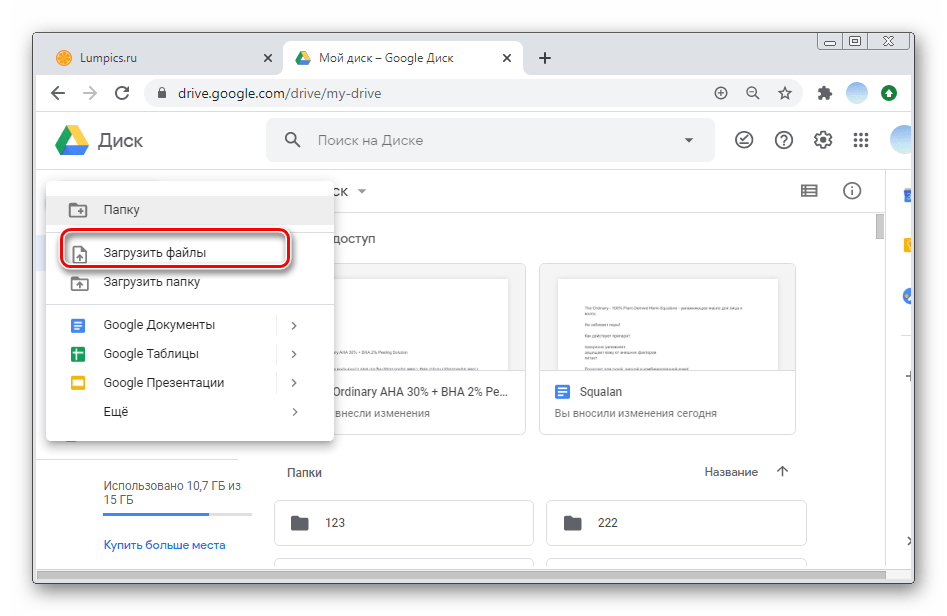
Task: Close the Google Диск tab
Action: click(507, 58)
